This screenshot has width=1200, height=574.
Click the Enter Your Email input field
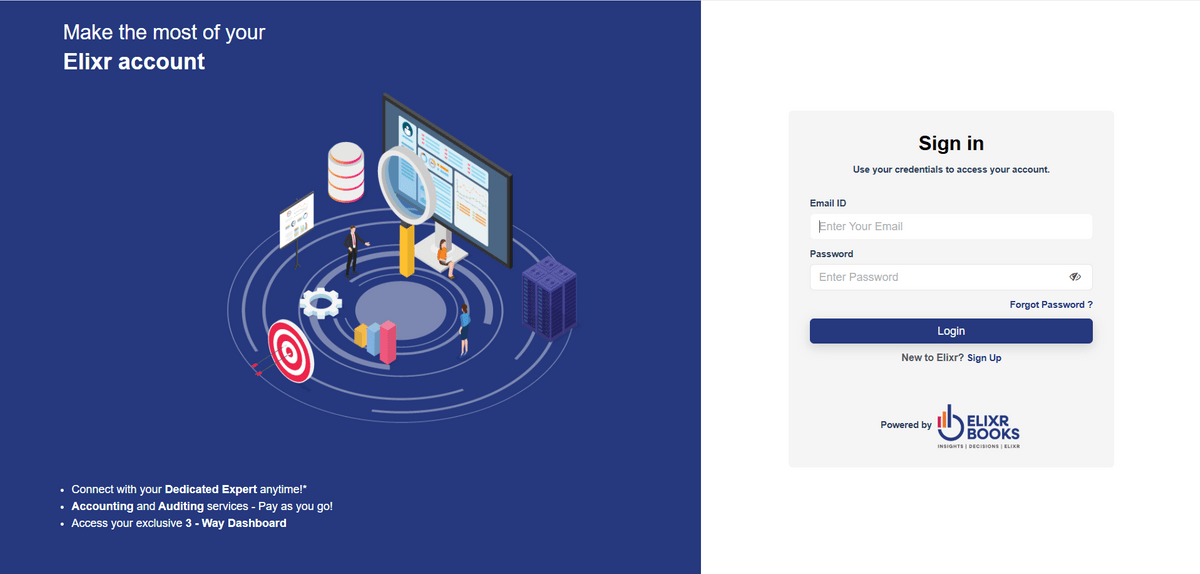[x=950, y=226]
